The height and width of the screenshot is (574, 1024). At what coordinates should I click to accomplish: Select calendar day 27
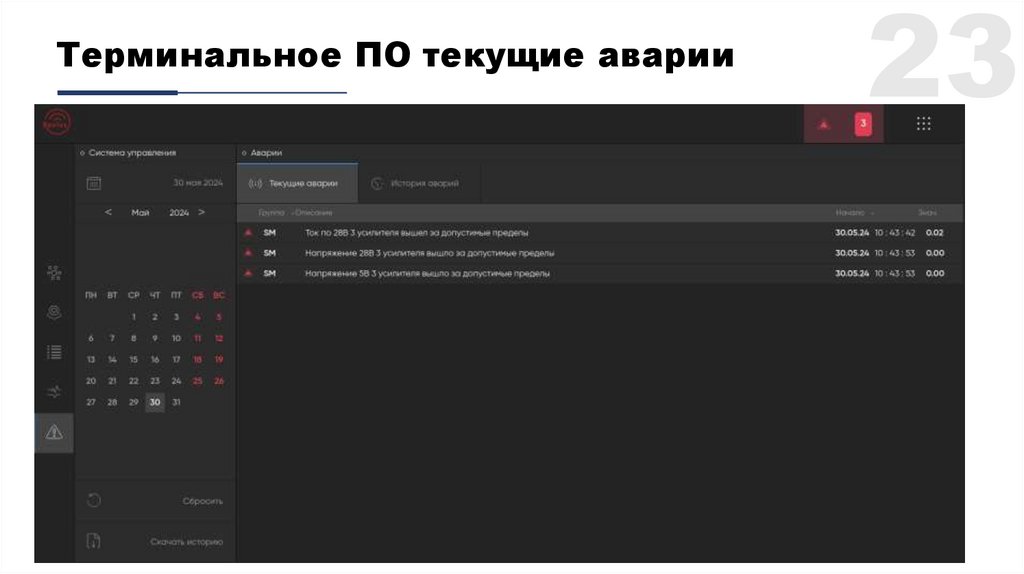point(91,402)
